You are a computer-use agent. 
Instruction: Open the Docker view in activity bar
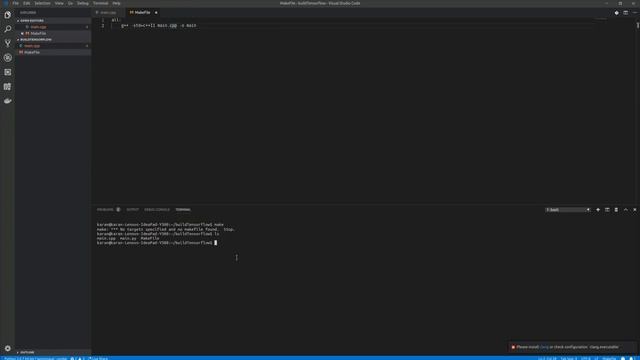[7, 101]
